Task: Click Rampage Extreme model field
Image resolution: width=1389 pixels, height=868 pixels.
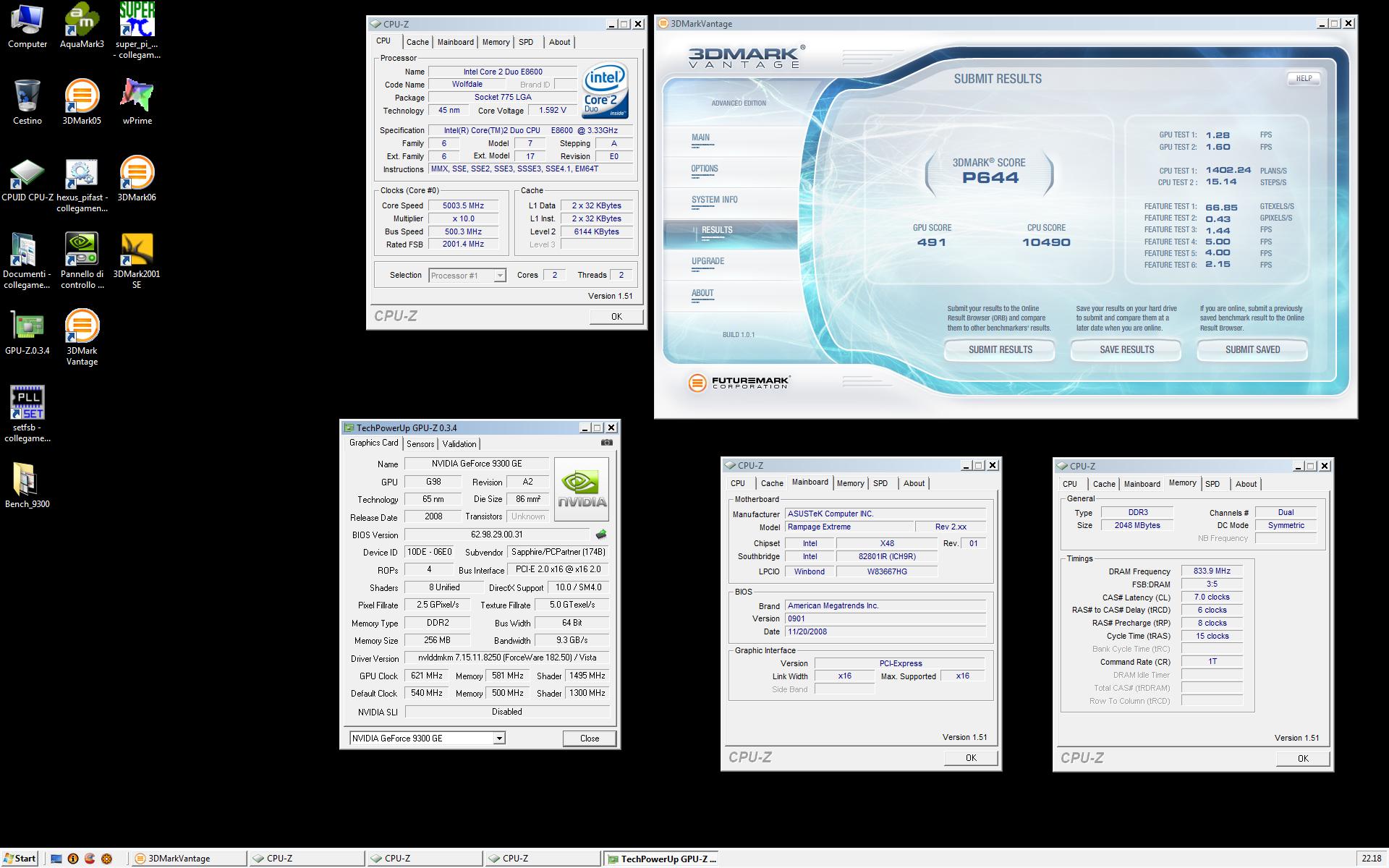Action: pyautogui.click(x=849, y=527)
